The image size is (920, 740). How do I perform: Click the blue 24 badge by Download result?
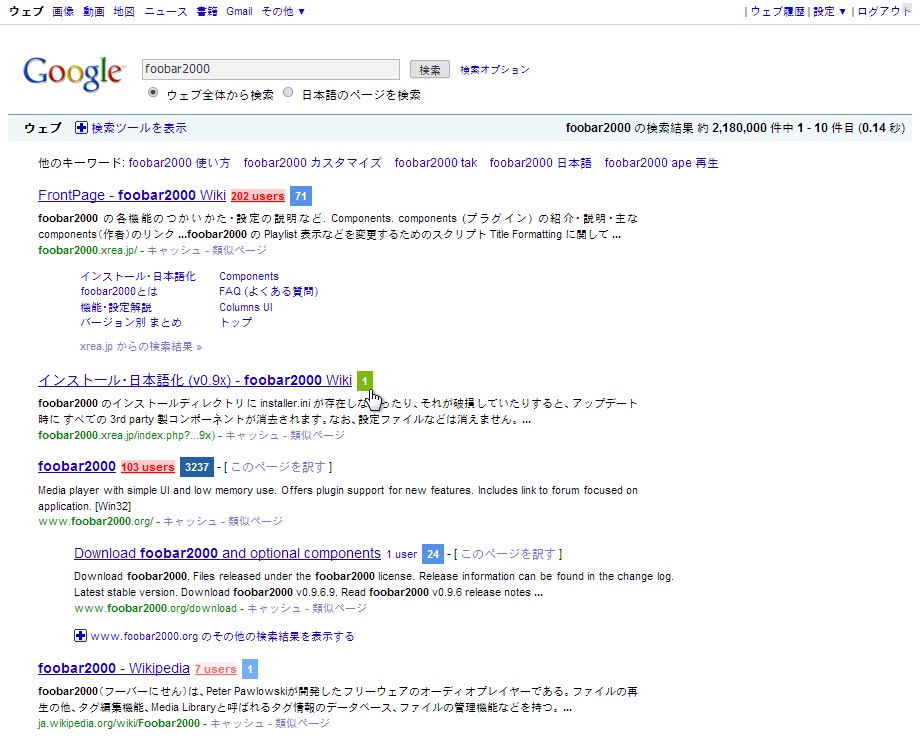click(x=433, y=554)
